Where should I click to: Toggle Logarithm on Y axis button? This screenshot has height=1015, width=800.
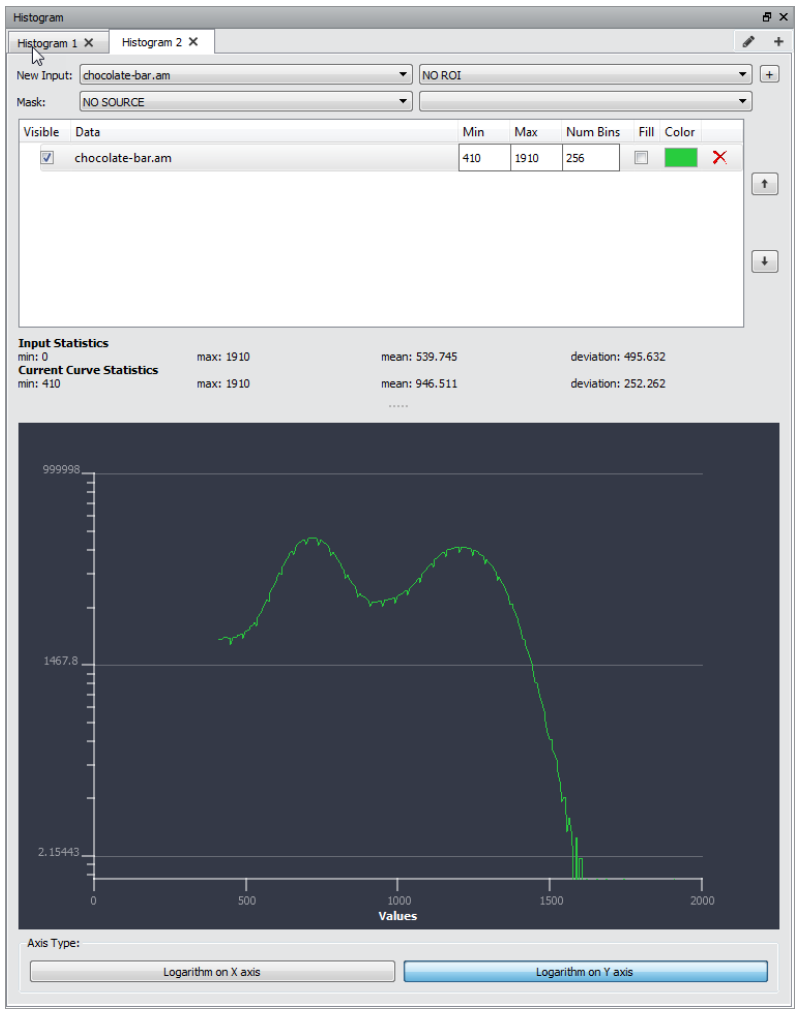[585, 972]
